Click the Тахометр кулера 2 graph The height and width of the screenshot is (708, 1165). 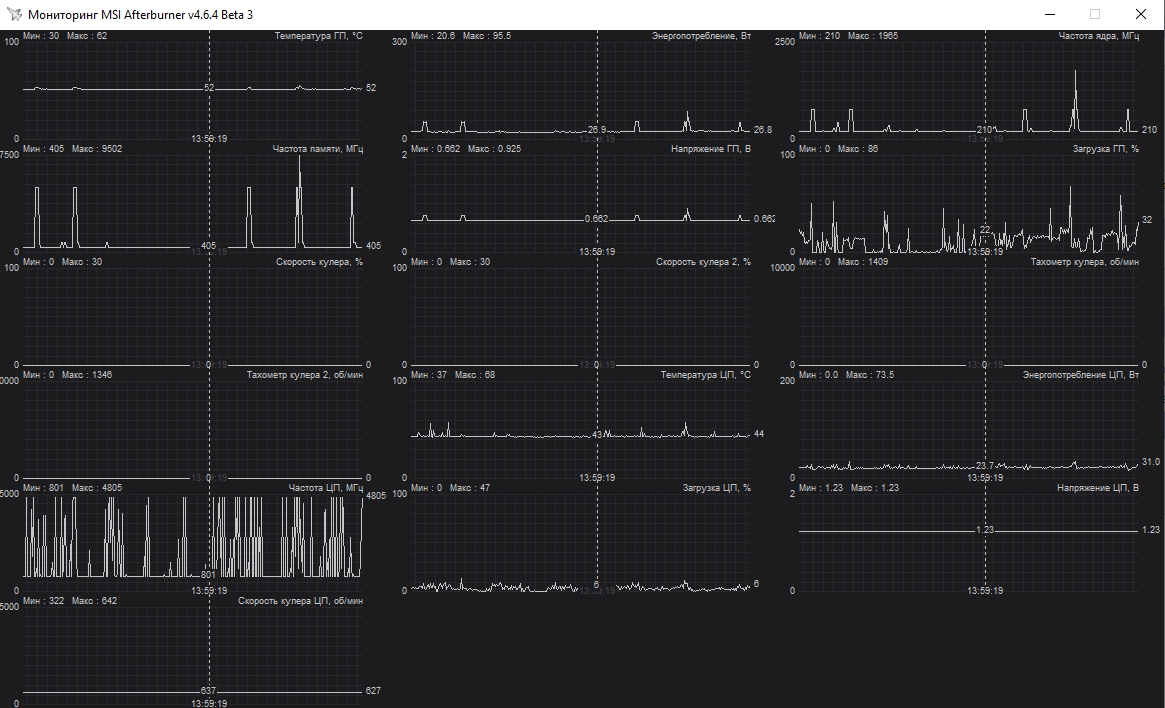point(193,426)
